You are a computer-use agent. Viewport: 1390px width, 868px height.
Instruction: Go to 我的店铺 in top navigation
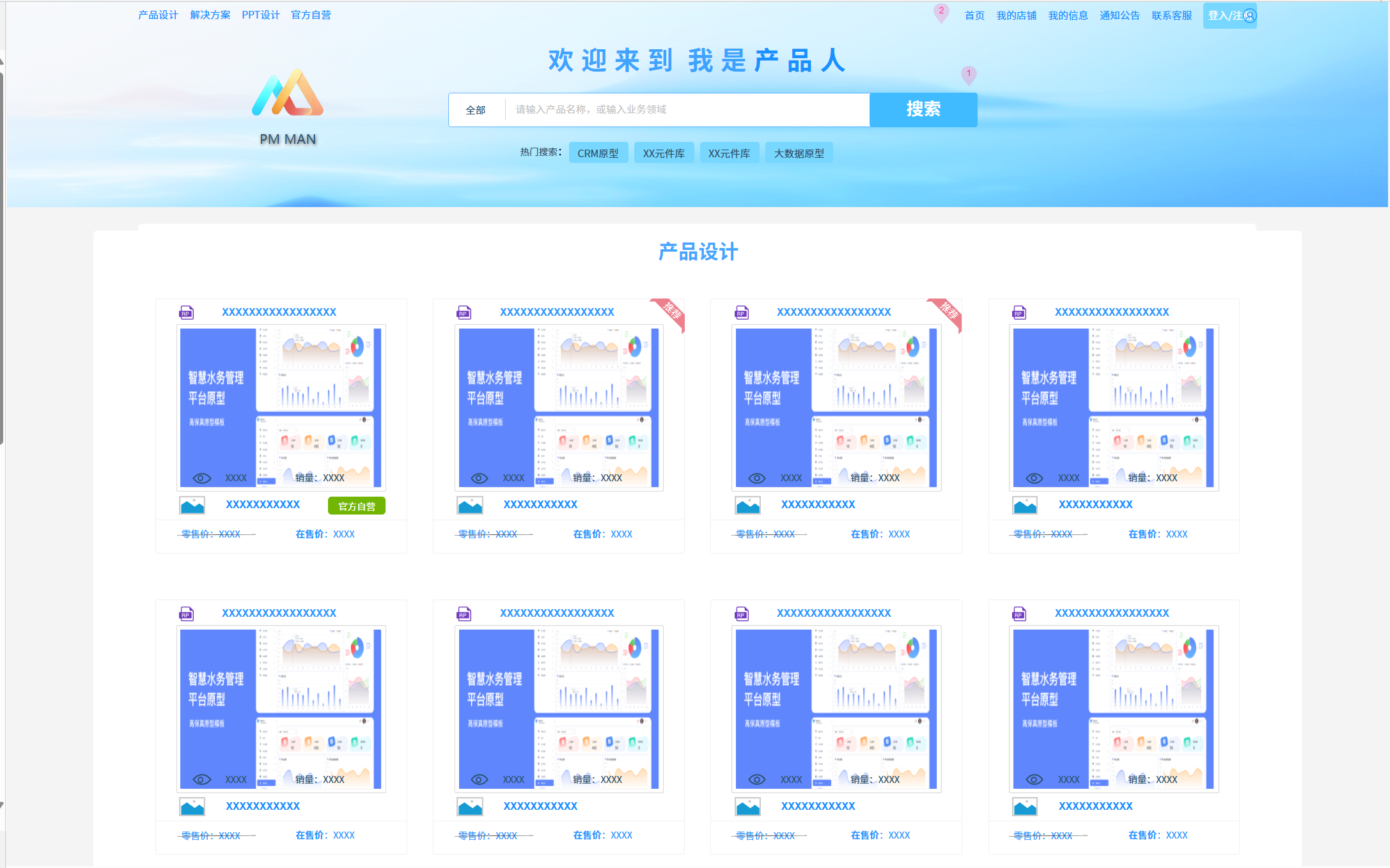click(x=1016, y=15)
